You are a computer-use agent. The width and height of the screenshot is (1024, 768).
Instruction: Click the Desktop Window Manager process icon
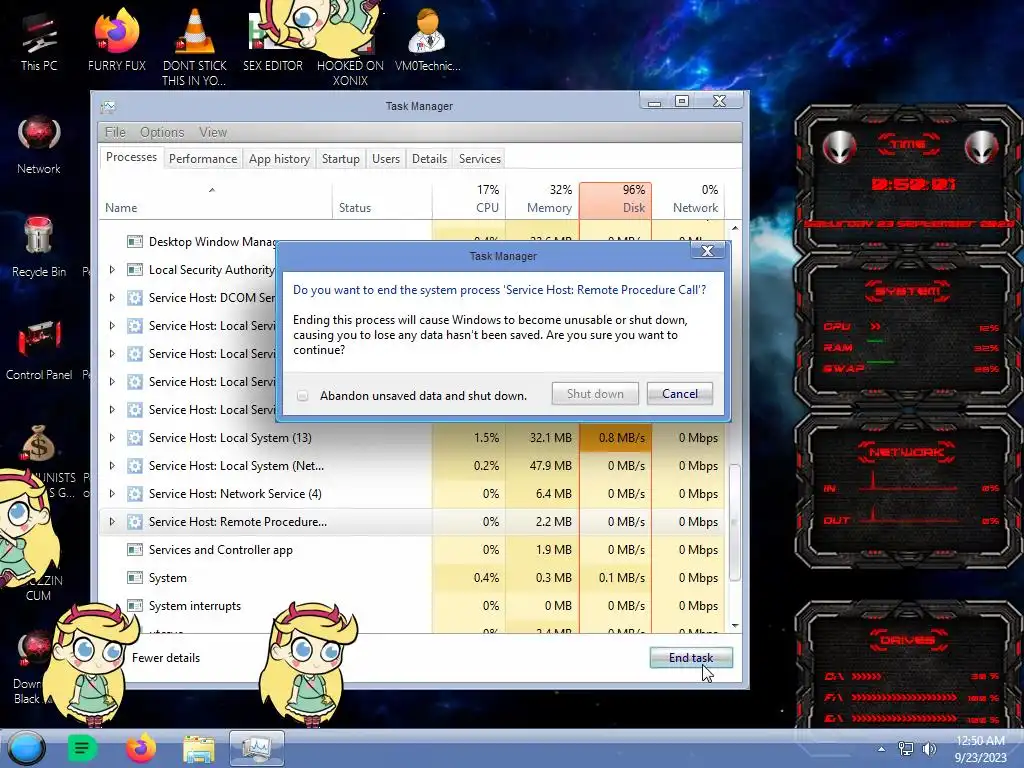tap(135, 242)
